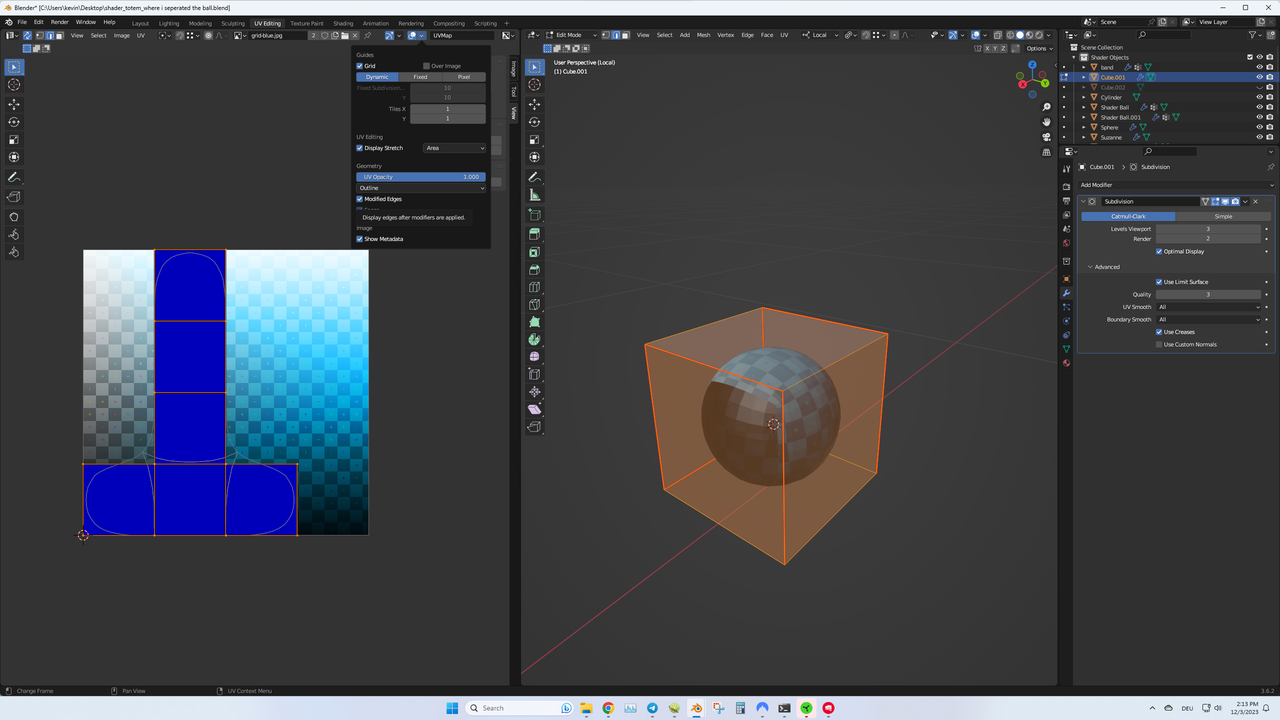This screenshot has height=720, width=1280.
Task: Select Simple subdivision type button
Action: (1223, 216)
